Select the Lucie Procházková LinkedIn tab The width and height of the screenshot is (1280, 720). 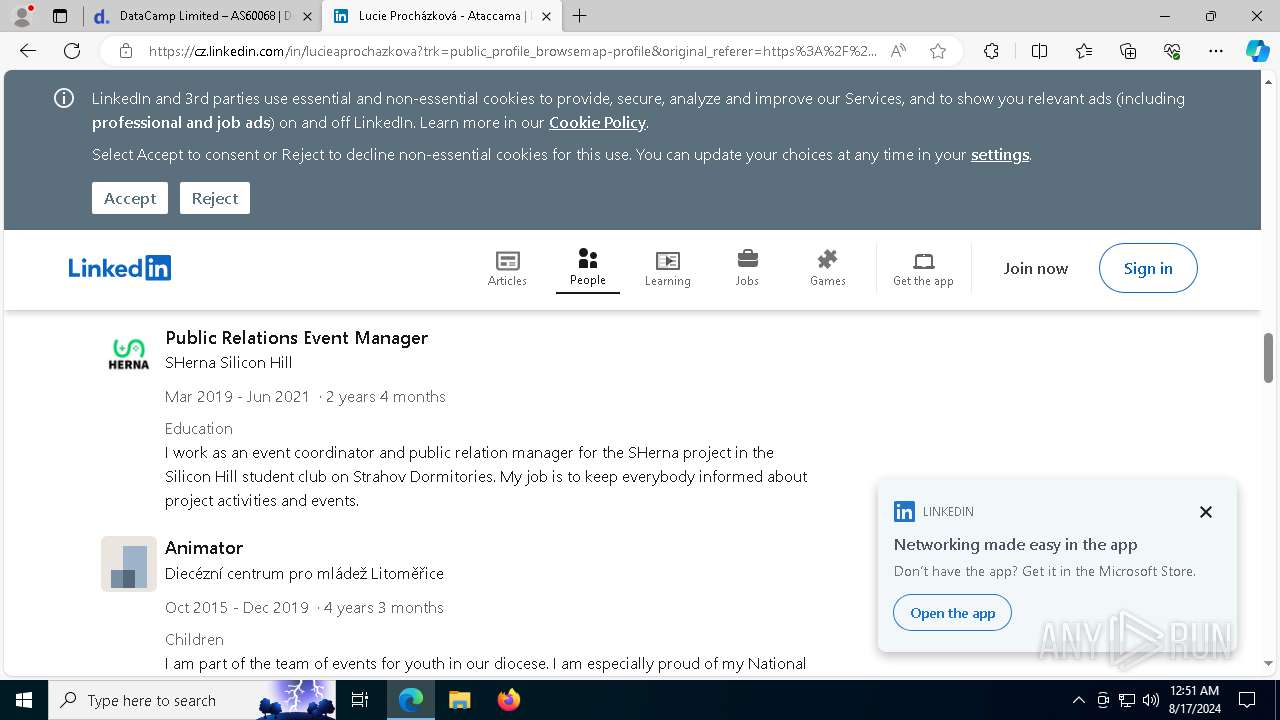(x=440, y=16)
